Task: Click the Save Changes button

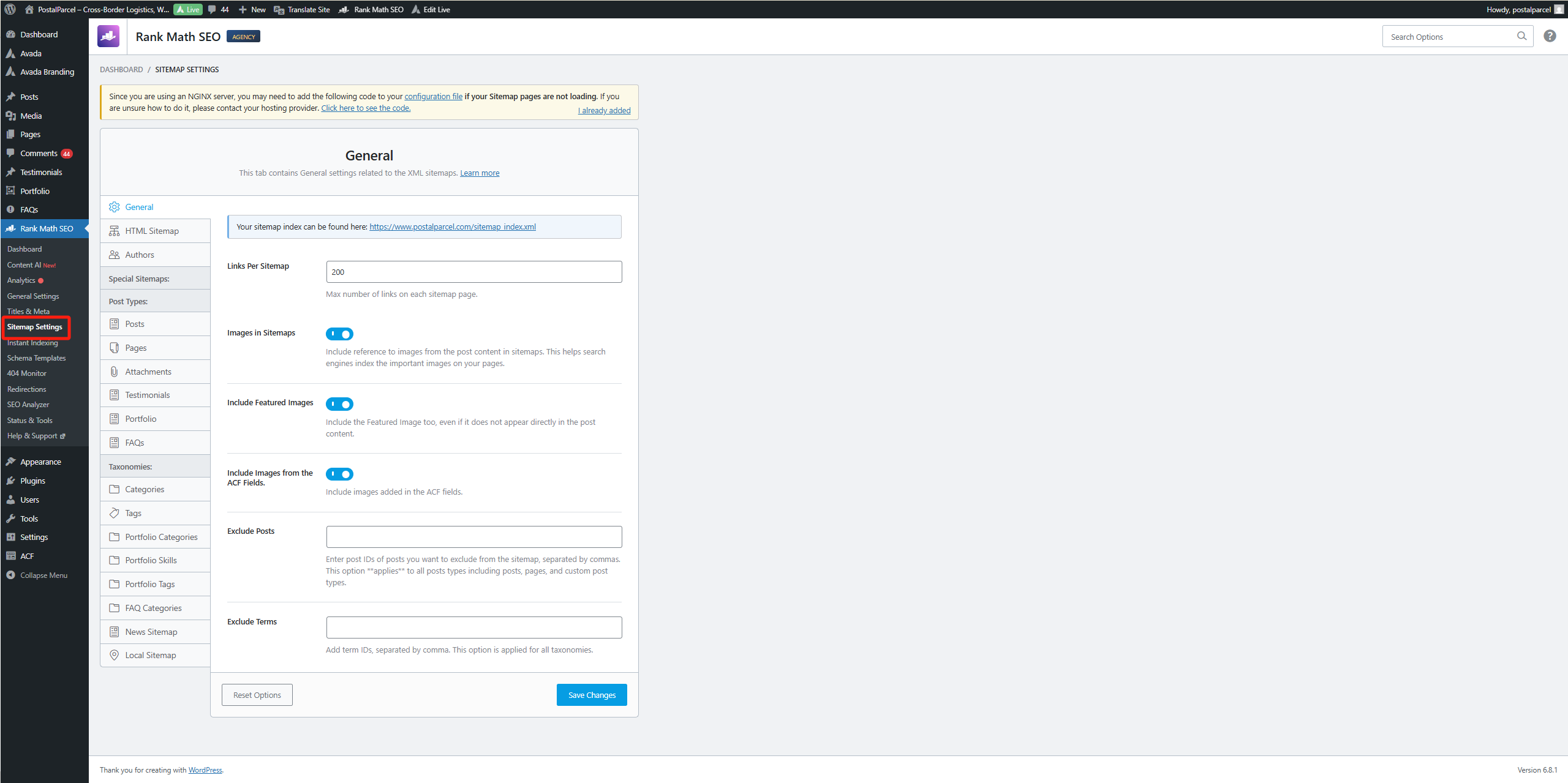Action: [x=591, y=694]
